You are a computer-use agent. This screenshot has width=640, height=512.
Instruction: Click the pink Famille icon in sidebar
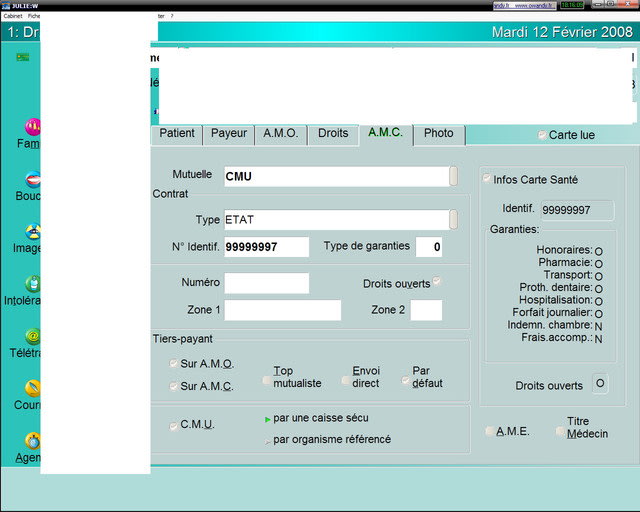point(32,127)
